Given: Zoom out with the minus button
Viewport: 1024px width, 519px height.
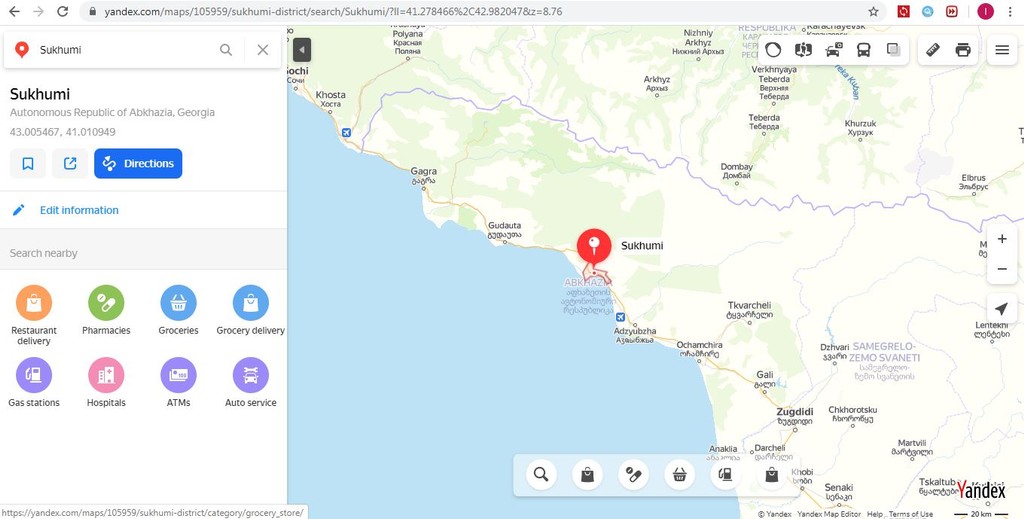Looking at the screenshot, I should point(1002,269).
